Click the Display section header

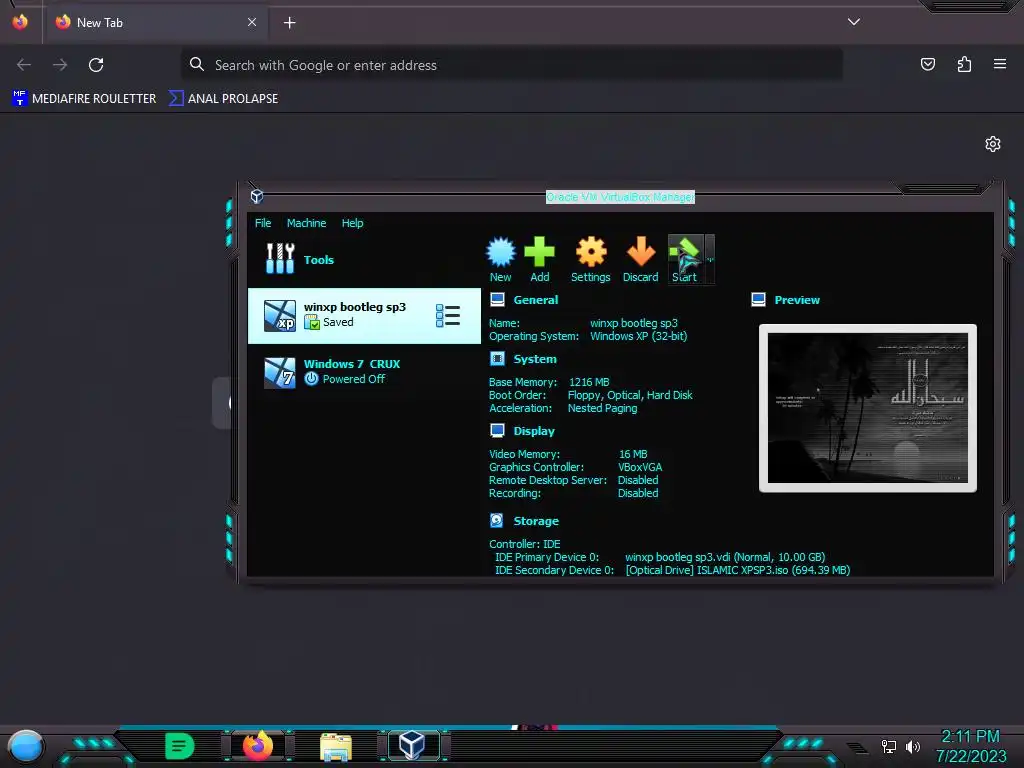(534, 430)
